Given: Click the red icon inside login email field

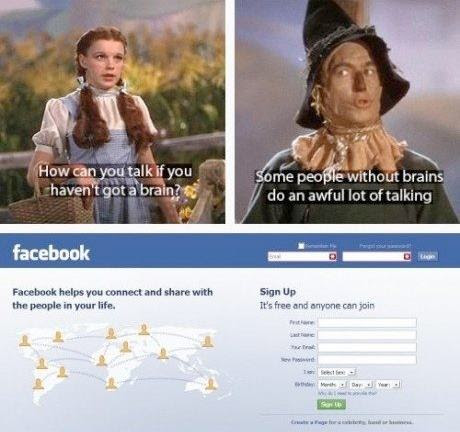Looking at the screenshot, I should 332,256.
